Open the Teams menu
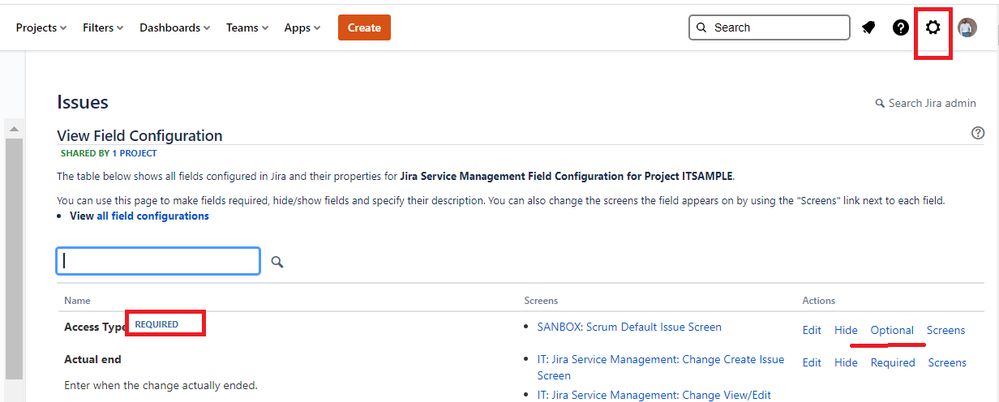This screenshot has height=402, width=999. point(247,28)
